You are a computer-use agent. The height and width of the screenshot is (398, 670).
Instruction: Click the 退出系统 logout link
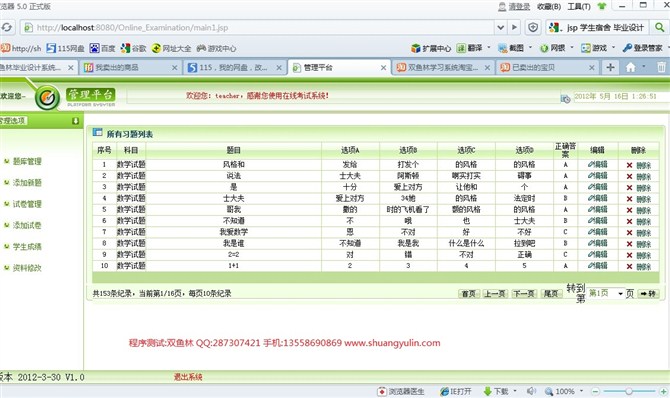pyautogui.click(x=188, y=377)
